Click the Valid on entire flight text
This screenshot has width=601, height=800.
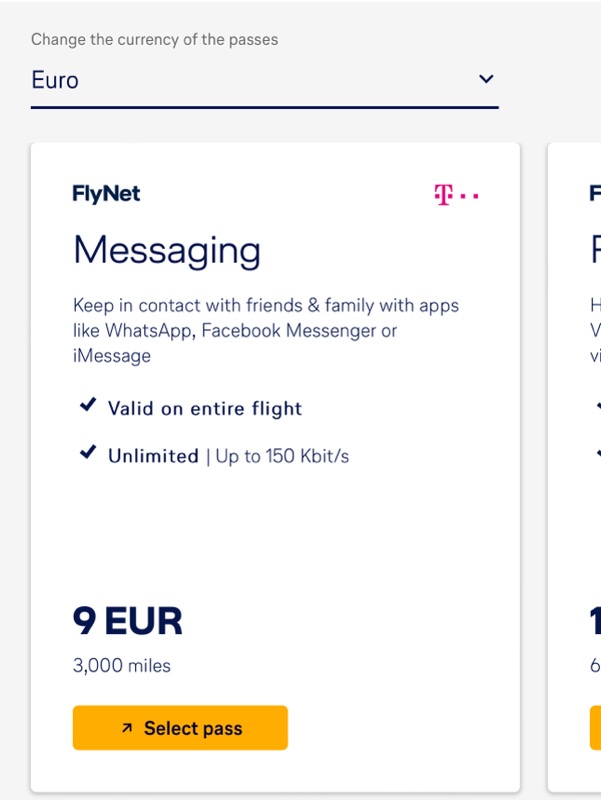(x=205, y=408)
